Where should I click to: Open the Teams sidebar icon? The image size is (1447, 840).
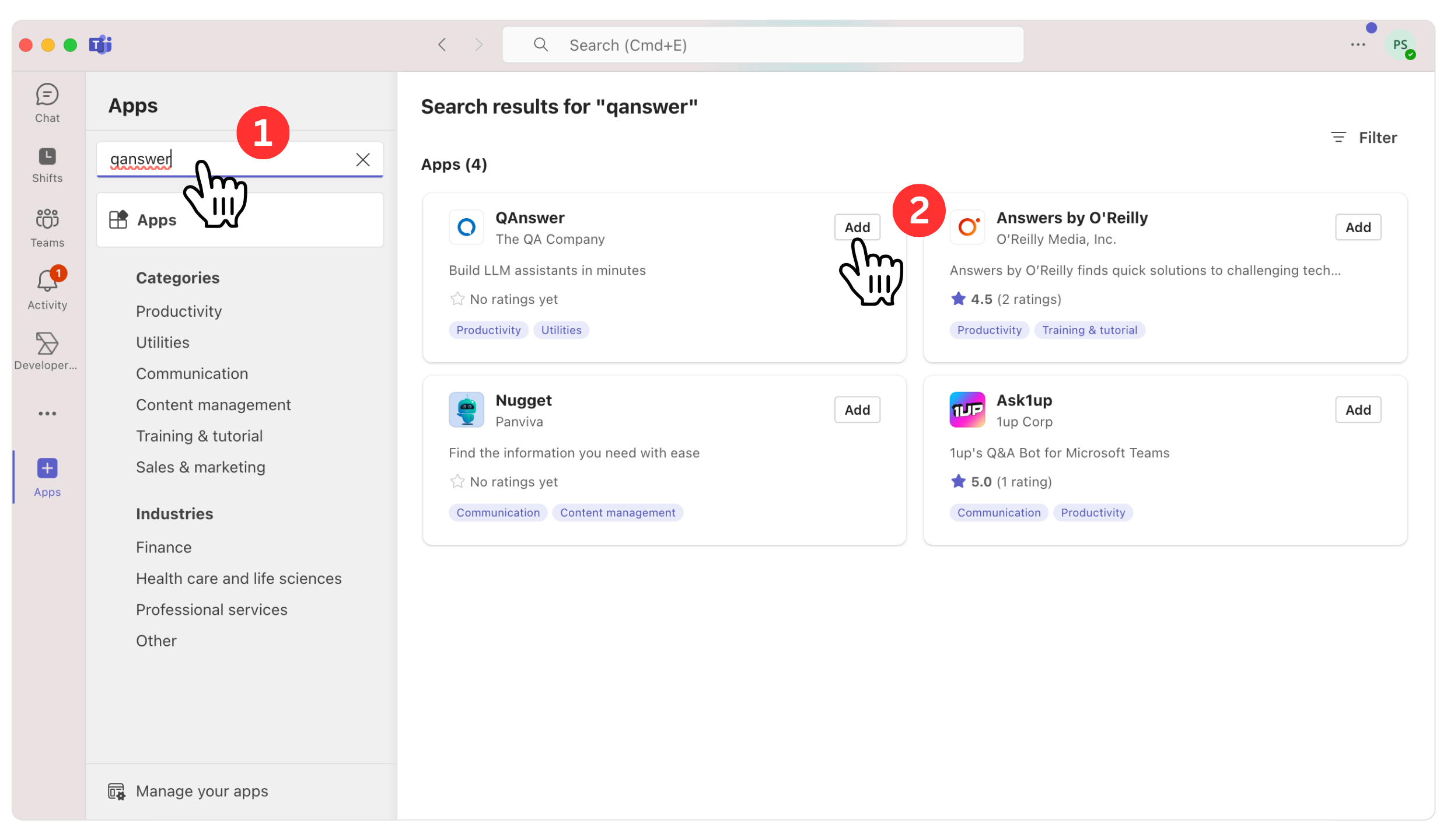tap(47, 228)
